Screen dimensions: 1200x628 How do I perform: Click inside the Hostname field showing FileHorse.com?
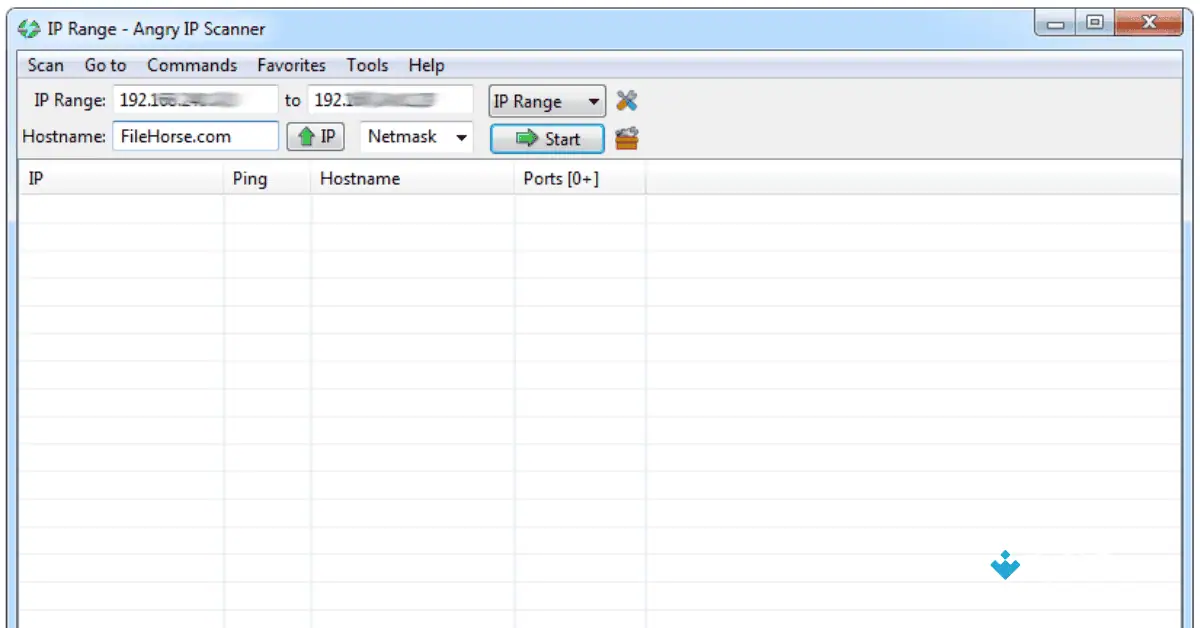click(x=195, y=136)
